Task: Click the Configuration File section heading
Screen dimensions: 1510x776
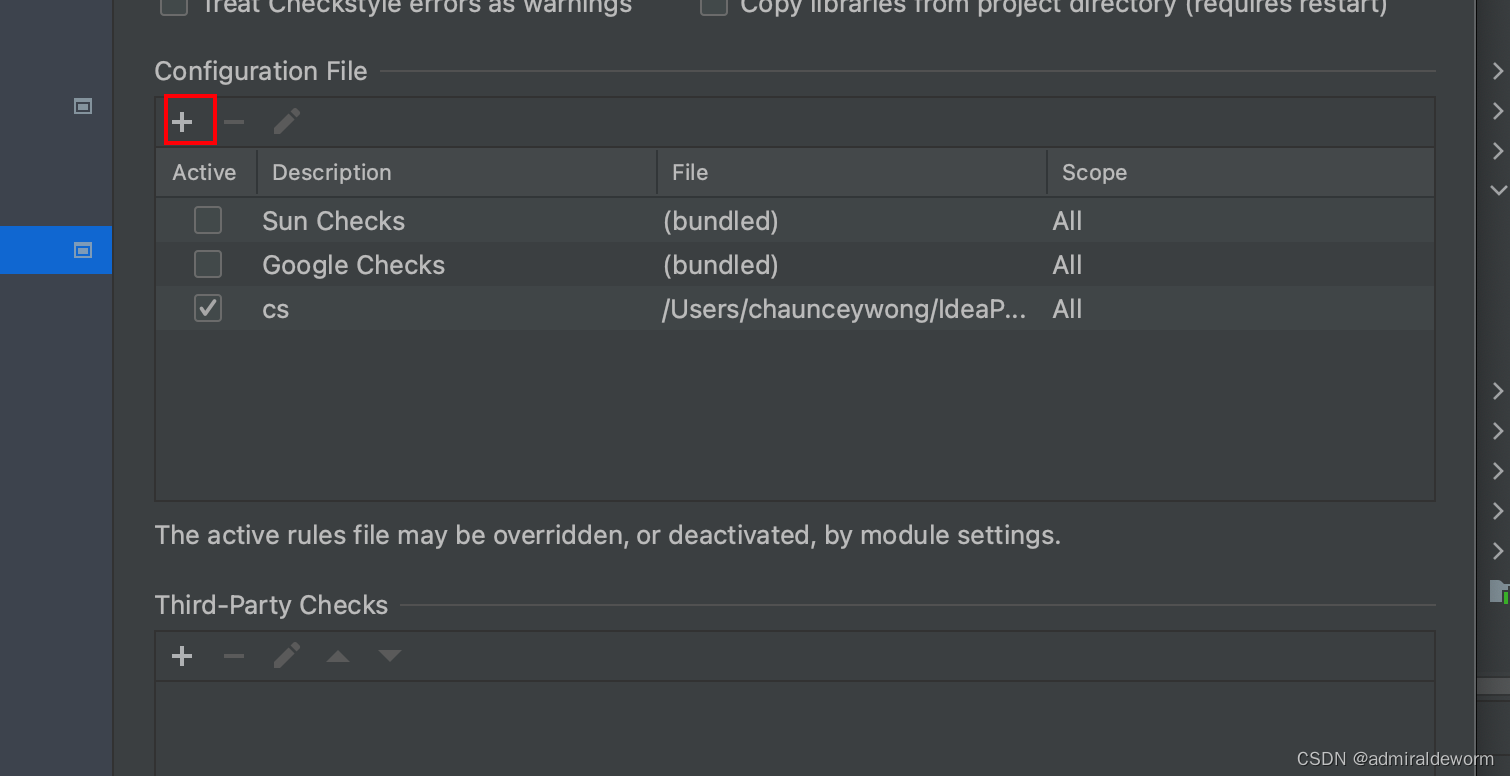Action: coord(261,71)
